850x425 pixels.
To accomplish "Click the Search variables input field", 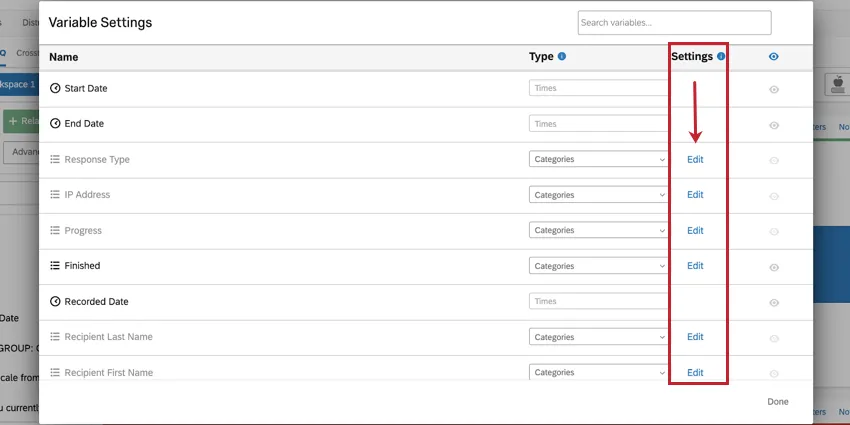I will point(674,23).
